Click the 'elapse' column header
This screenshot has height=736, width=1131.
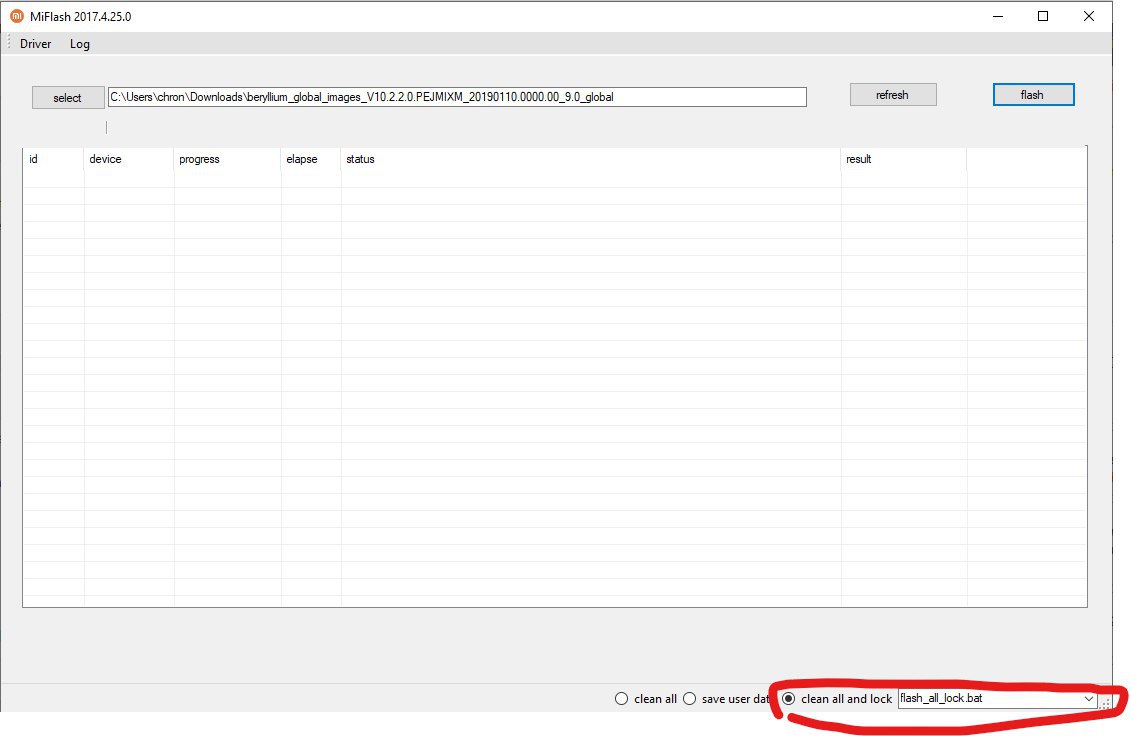[310, 159]
